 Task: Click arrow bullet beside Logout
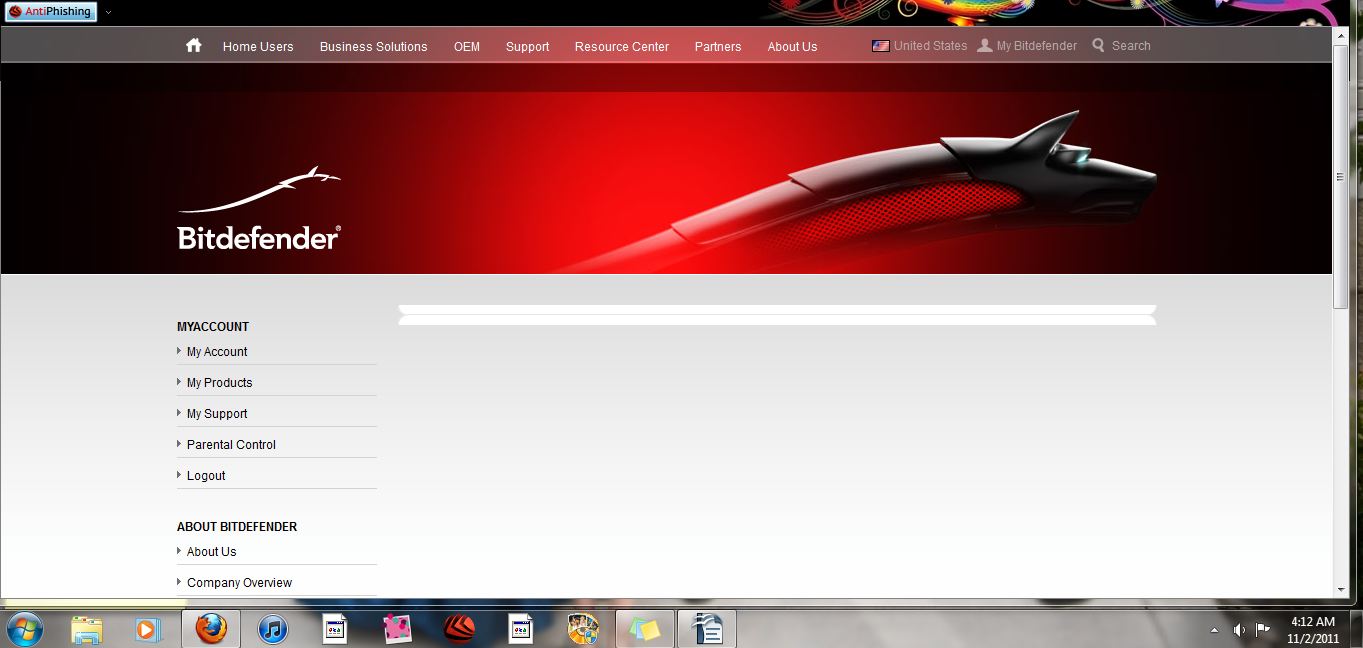coord(179,475)
